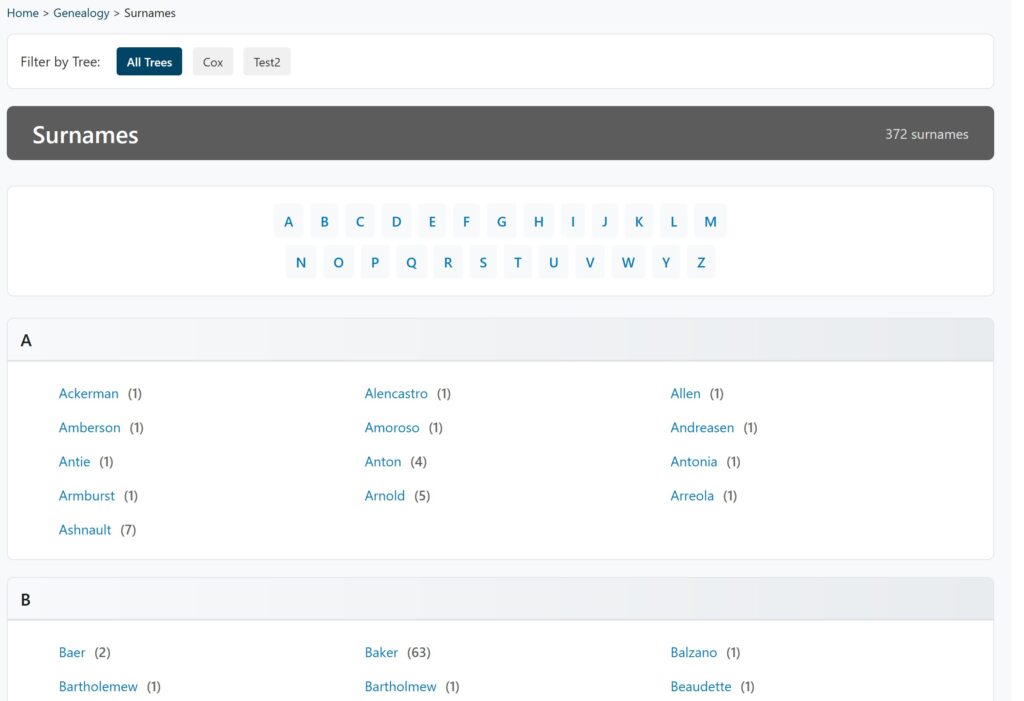The image size is (1024, 701).
Task: View the Andreasen surname page
Action: 702,428
